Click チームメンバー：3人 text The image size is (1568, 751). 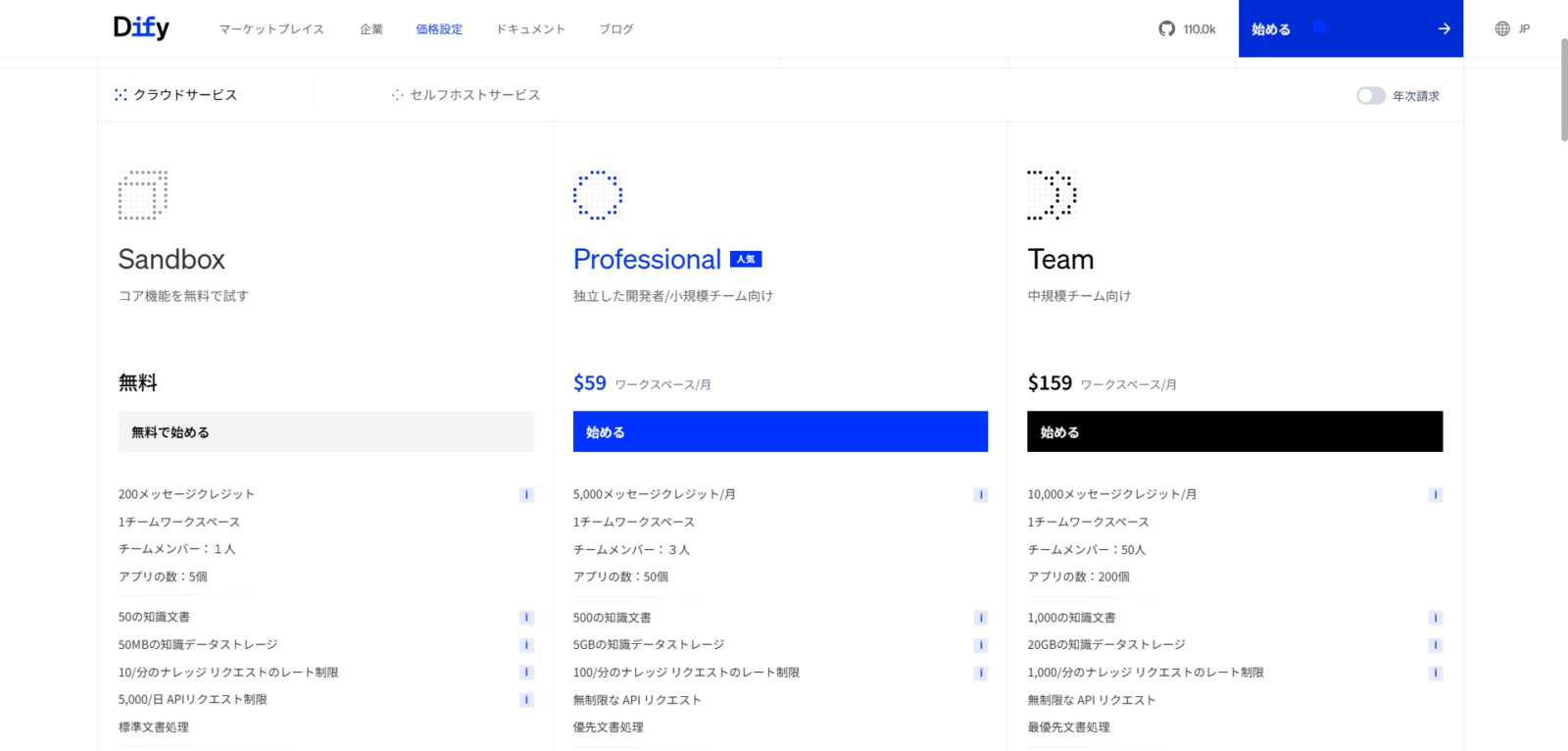[632, 550]
